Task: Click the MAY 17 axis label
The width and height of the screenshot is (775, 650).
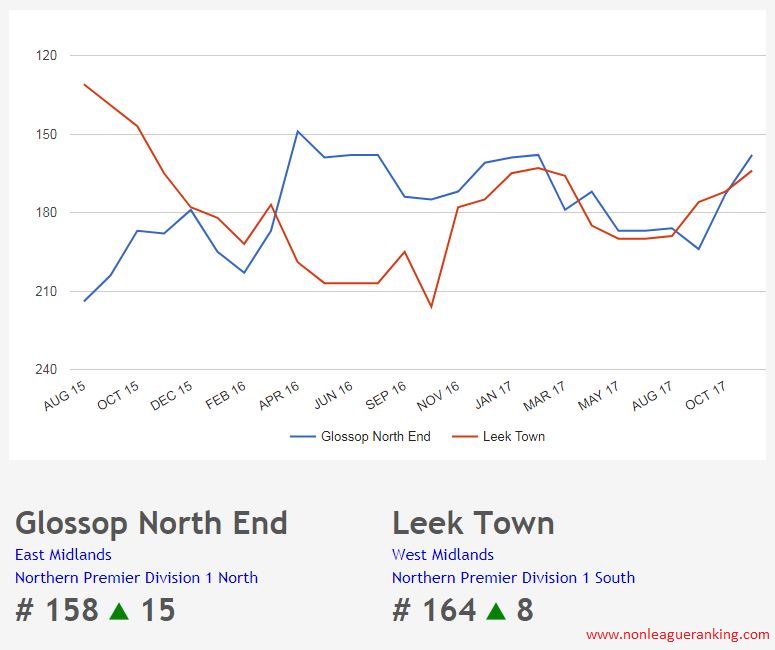Action: click(598, 396)
